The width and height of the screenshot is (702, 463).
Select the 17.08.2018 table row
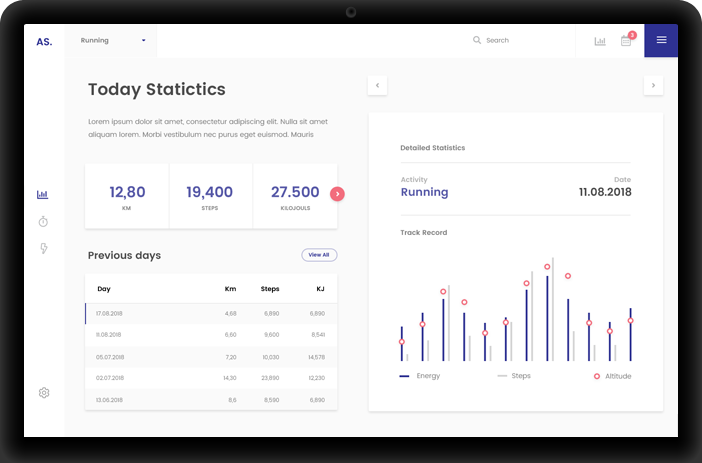point(211,313)
